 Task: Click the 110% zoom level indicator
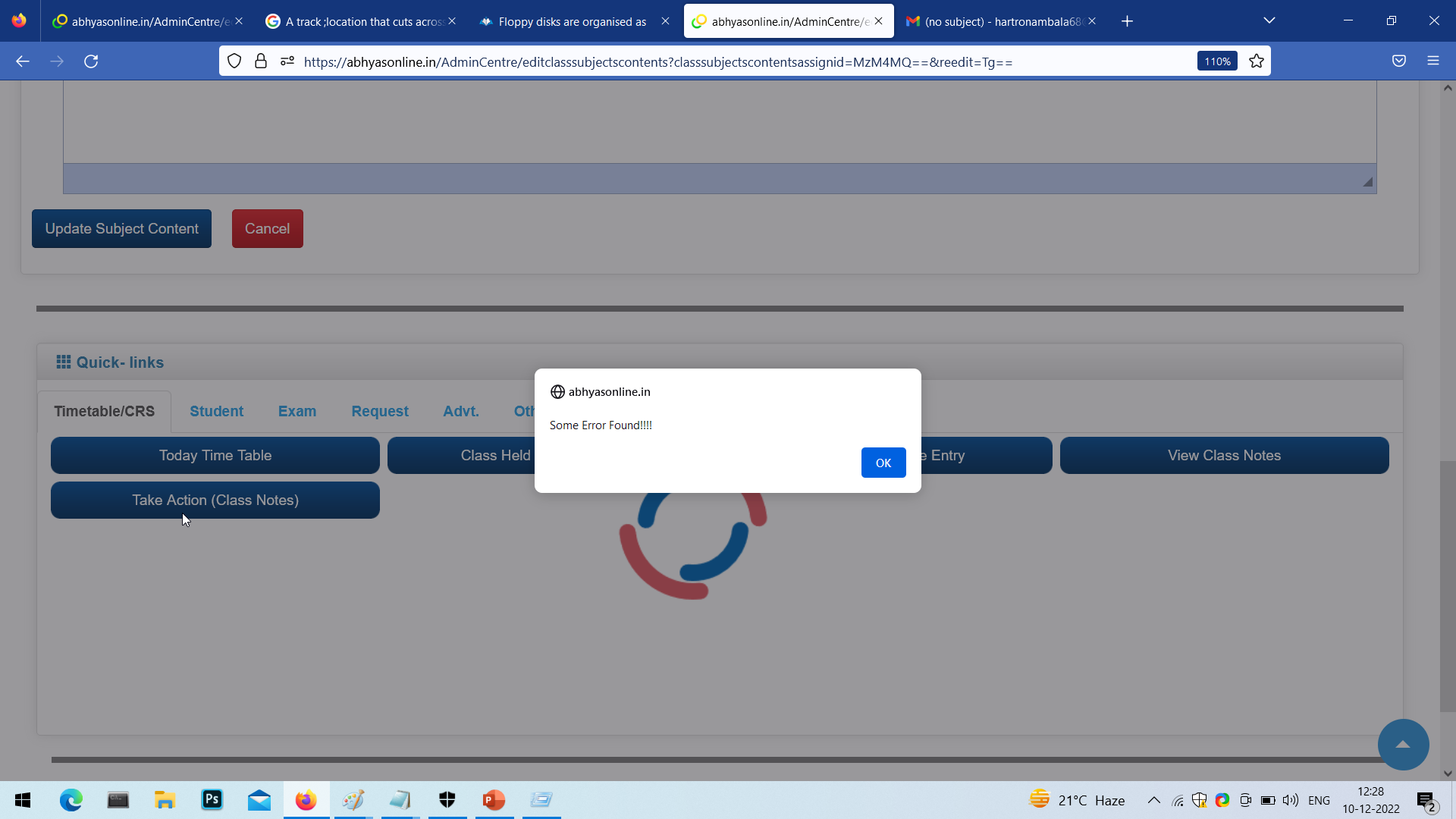click(x=1216, y=61)
